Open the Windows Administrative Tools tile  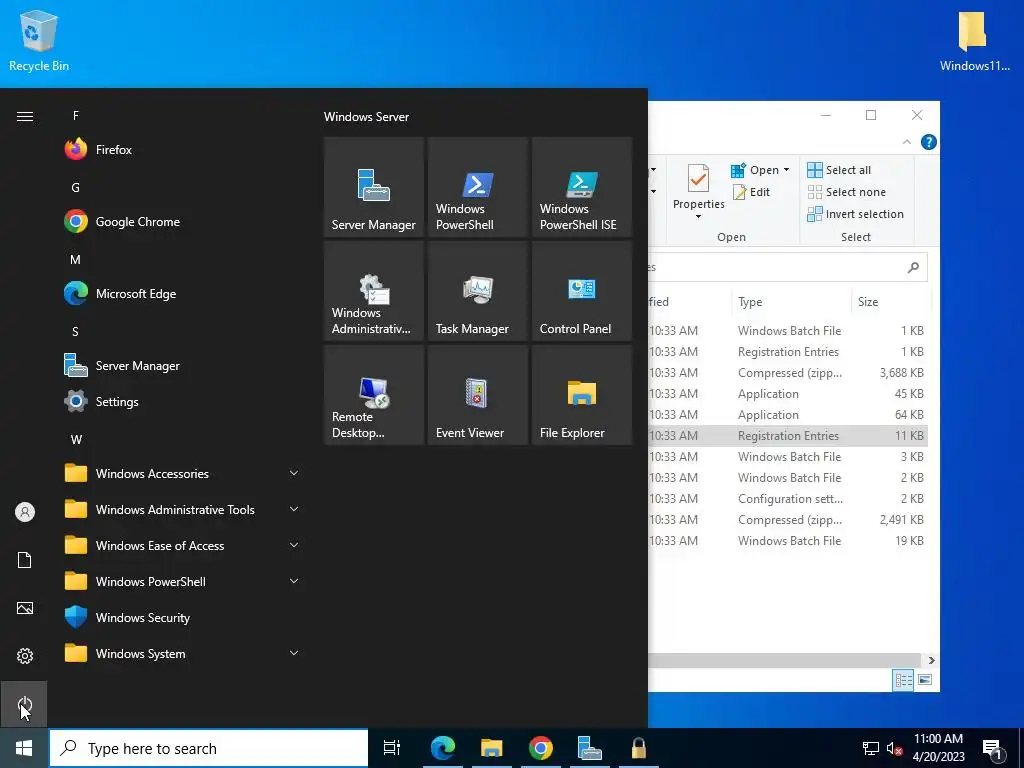374,291
